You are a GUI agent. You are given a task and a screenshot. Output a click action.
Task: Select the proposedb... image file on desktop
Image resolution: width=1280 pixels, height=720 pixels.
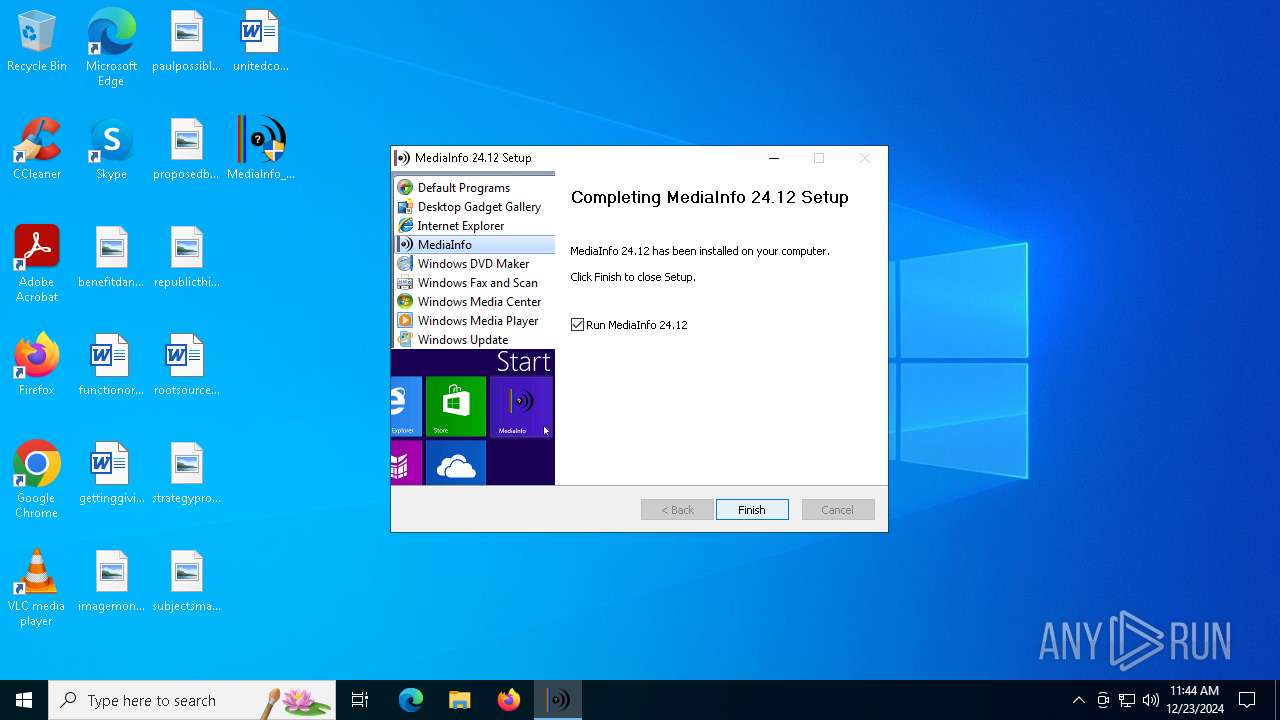pos(186,149)
